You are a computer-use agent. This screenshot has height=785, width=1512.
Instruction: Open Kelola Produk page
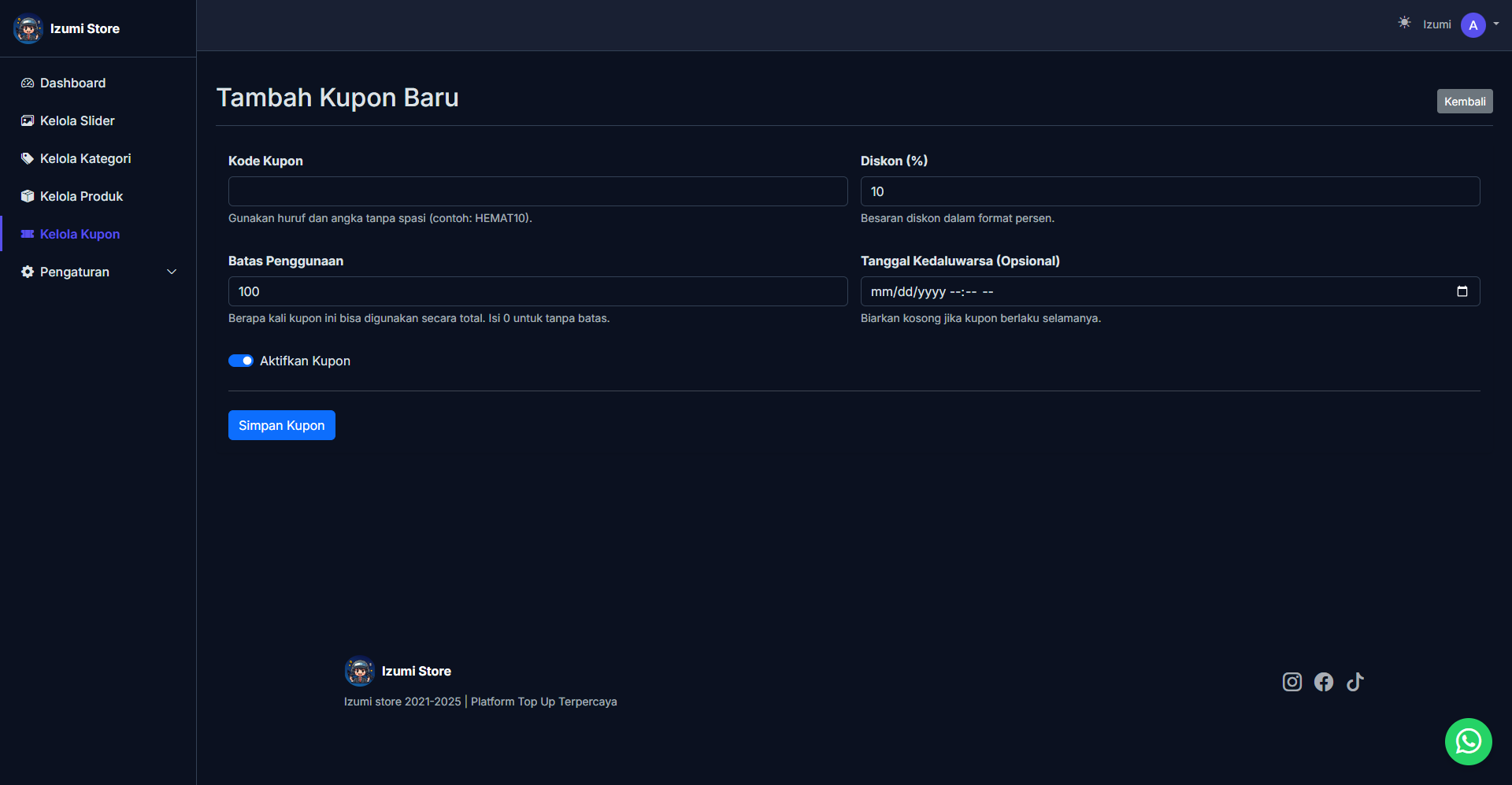81,196
